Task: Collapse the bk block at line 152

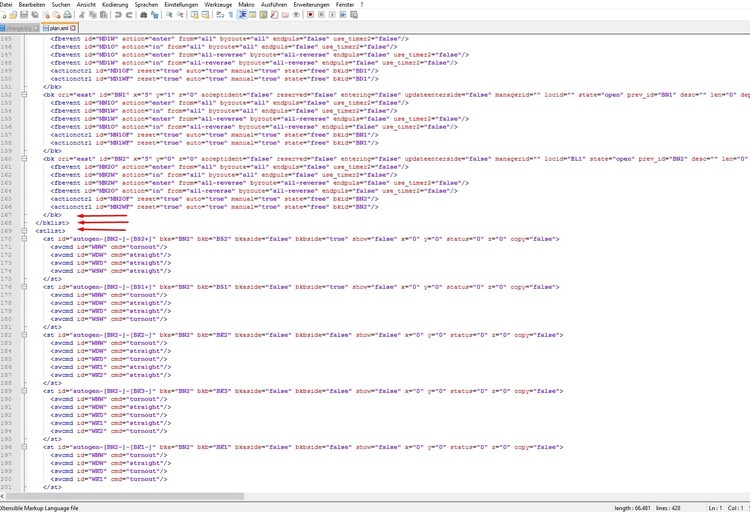Action: [x=24, y=95]
